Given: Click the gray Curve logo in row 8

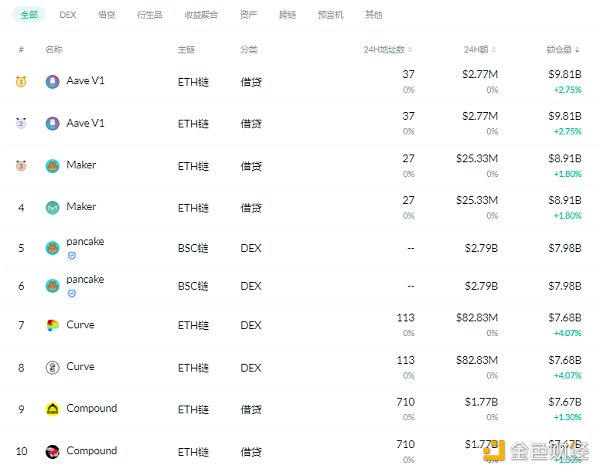Looking at the screenshot, I should 52,367.
